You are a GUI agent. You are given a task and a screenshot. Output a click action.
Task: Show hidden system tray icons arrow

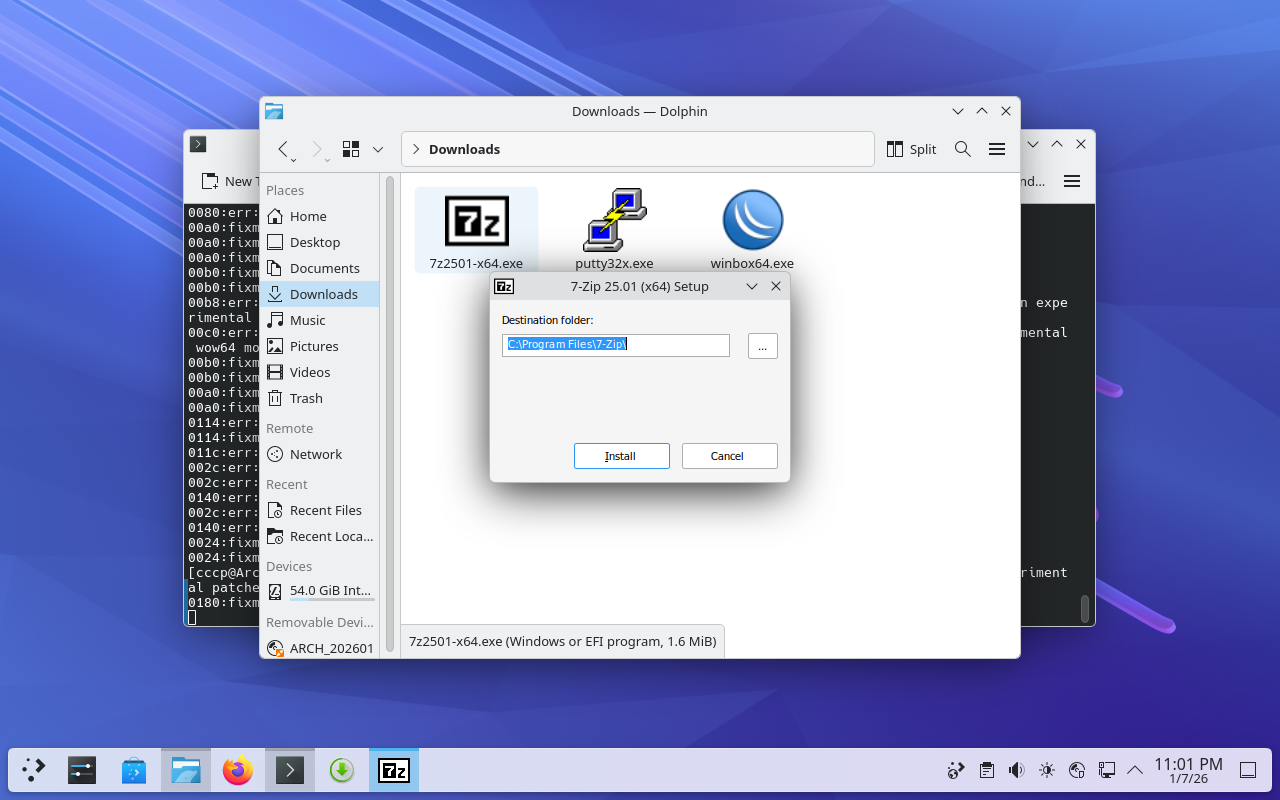pos(1135,770)
